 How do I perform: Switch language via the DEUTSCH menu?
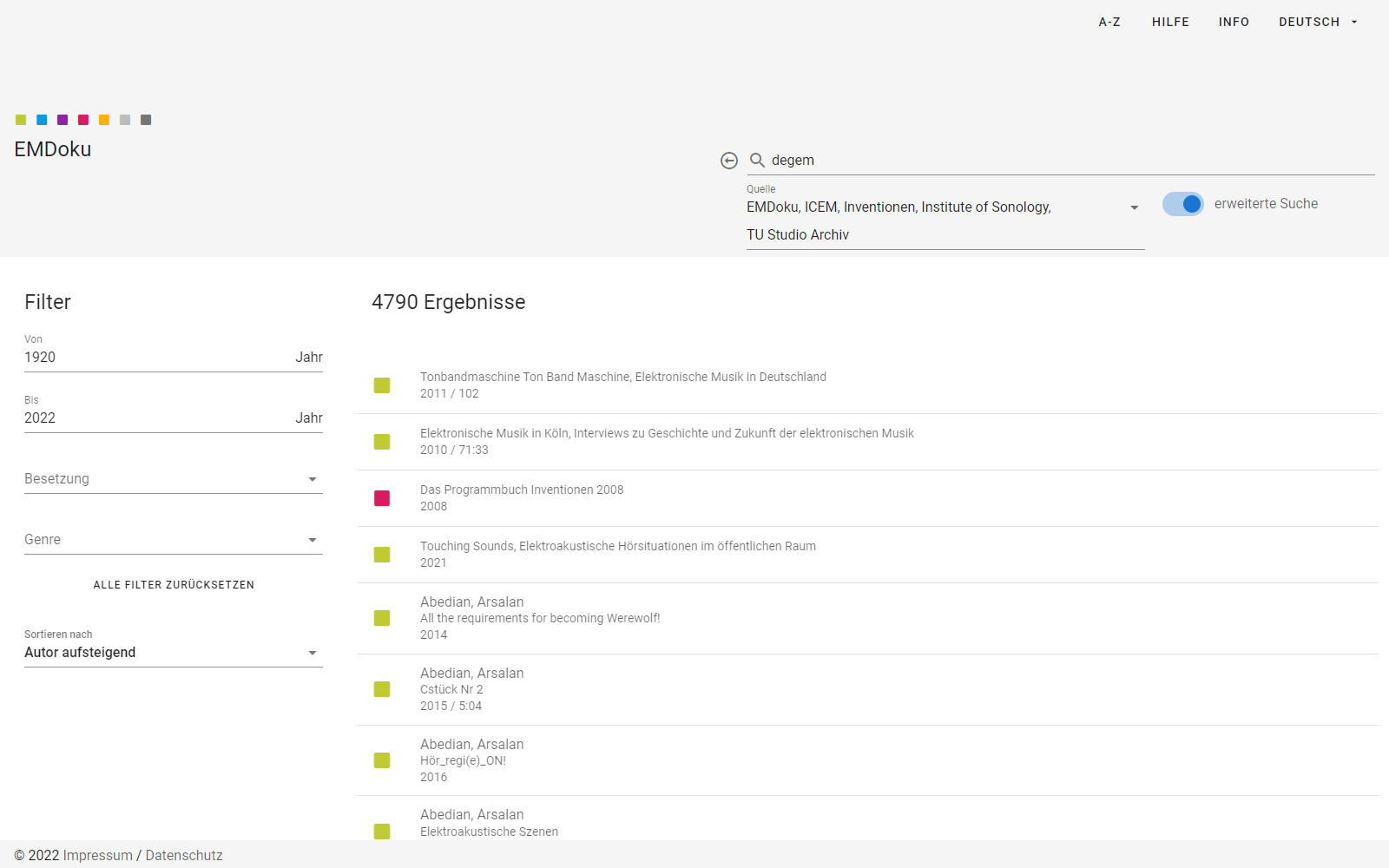tap(1317, 22)
